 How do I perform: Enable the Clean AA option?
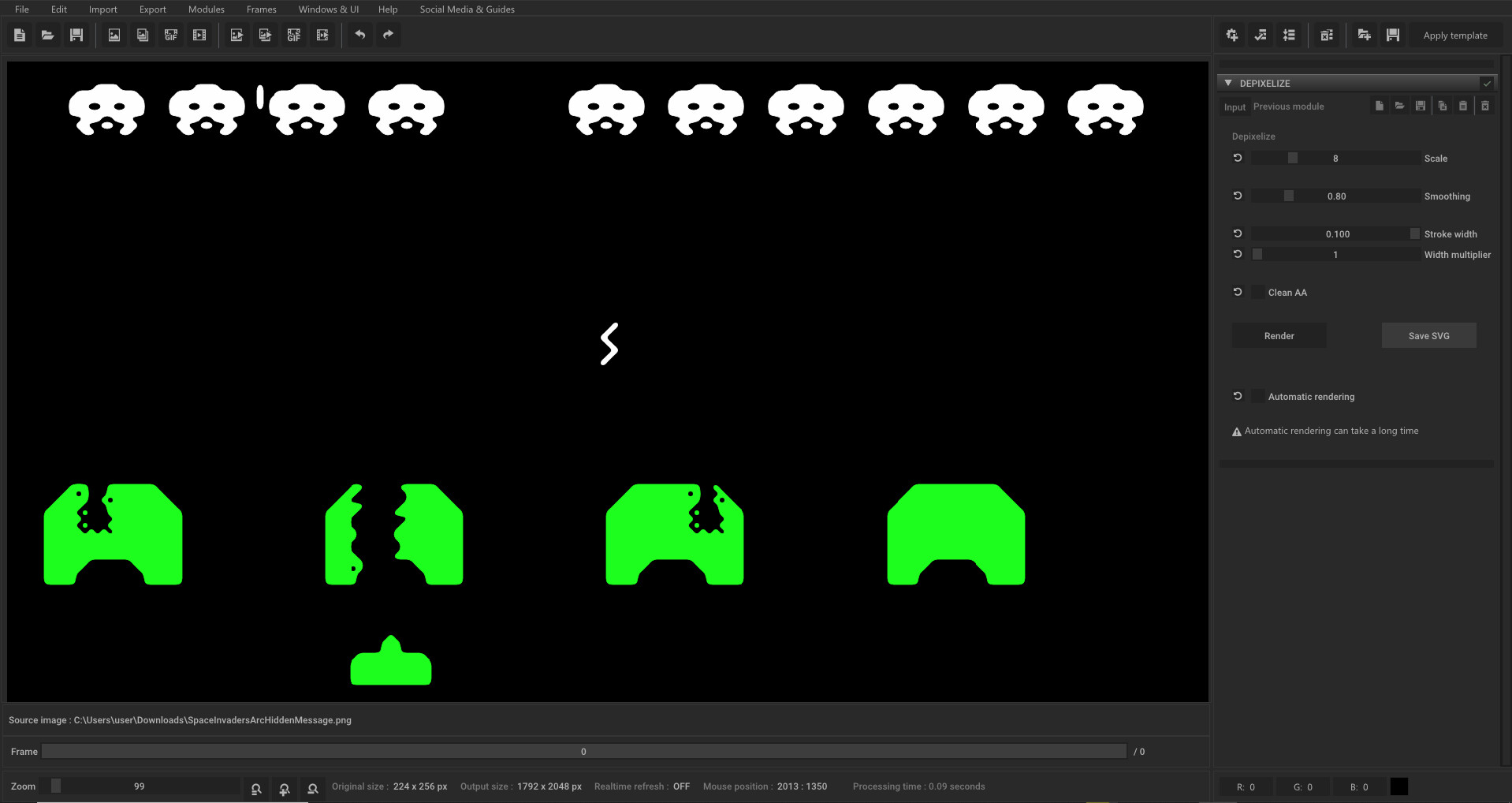pyautogui.click(x=1257, y=292)
